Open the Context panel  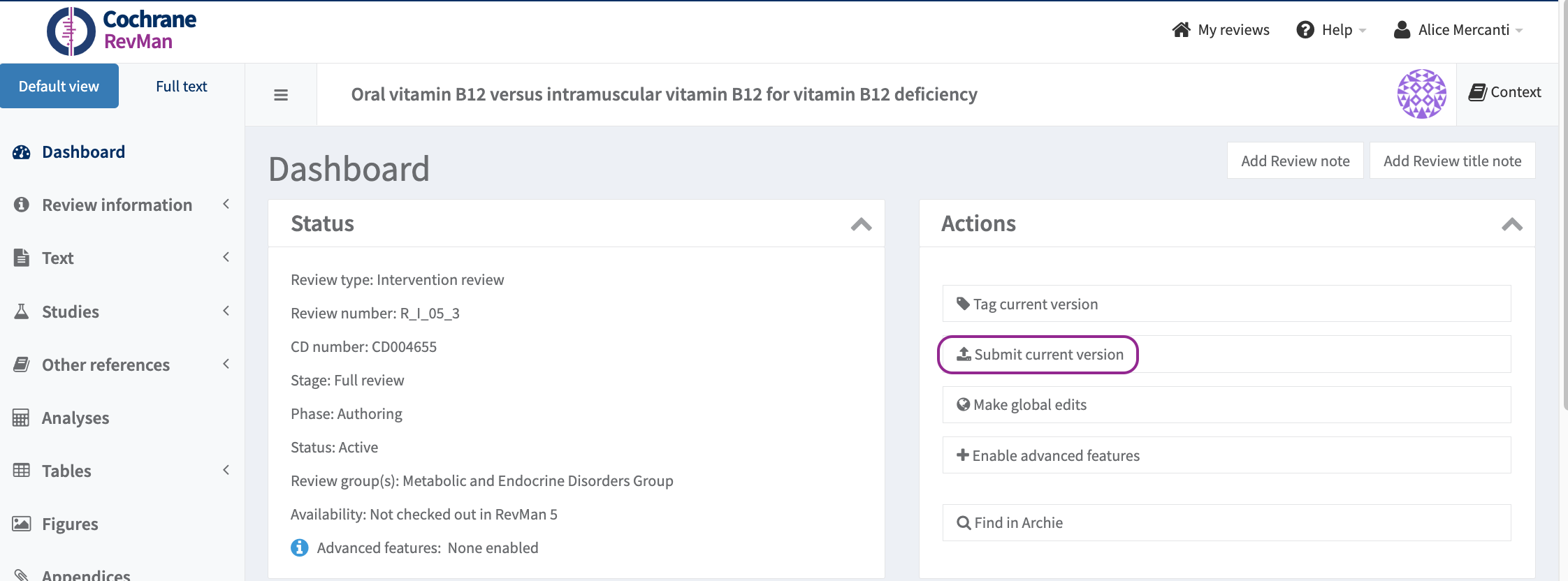[x=1505, y=92]
